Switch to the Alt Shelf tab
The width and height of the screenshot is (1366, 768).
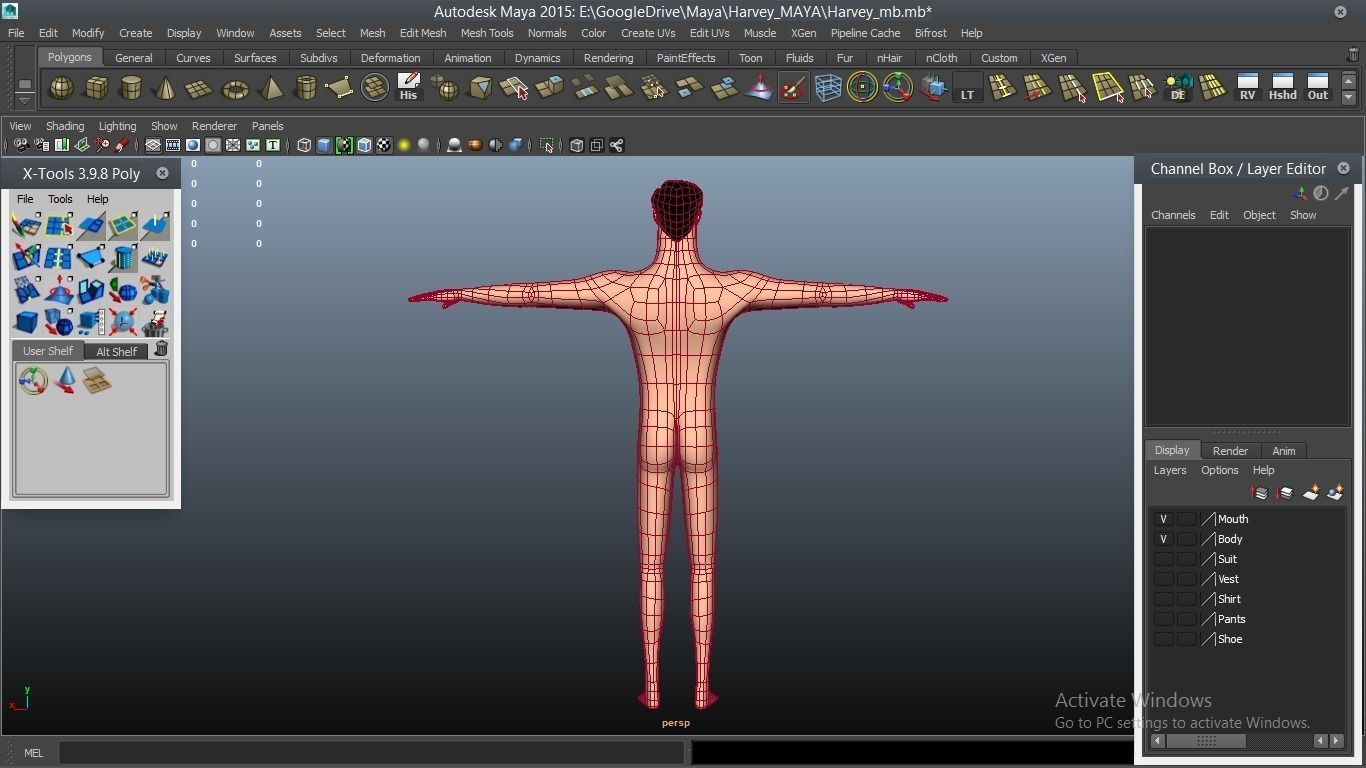(116, 351)
